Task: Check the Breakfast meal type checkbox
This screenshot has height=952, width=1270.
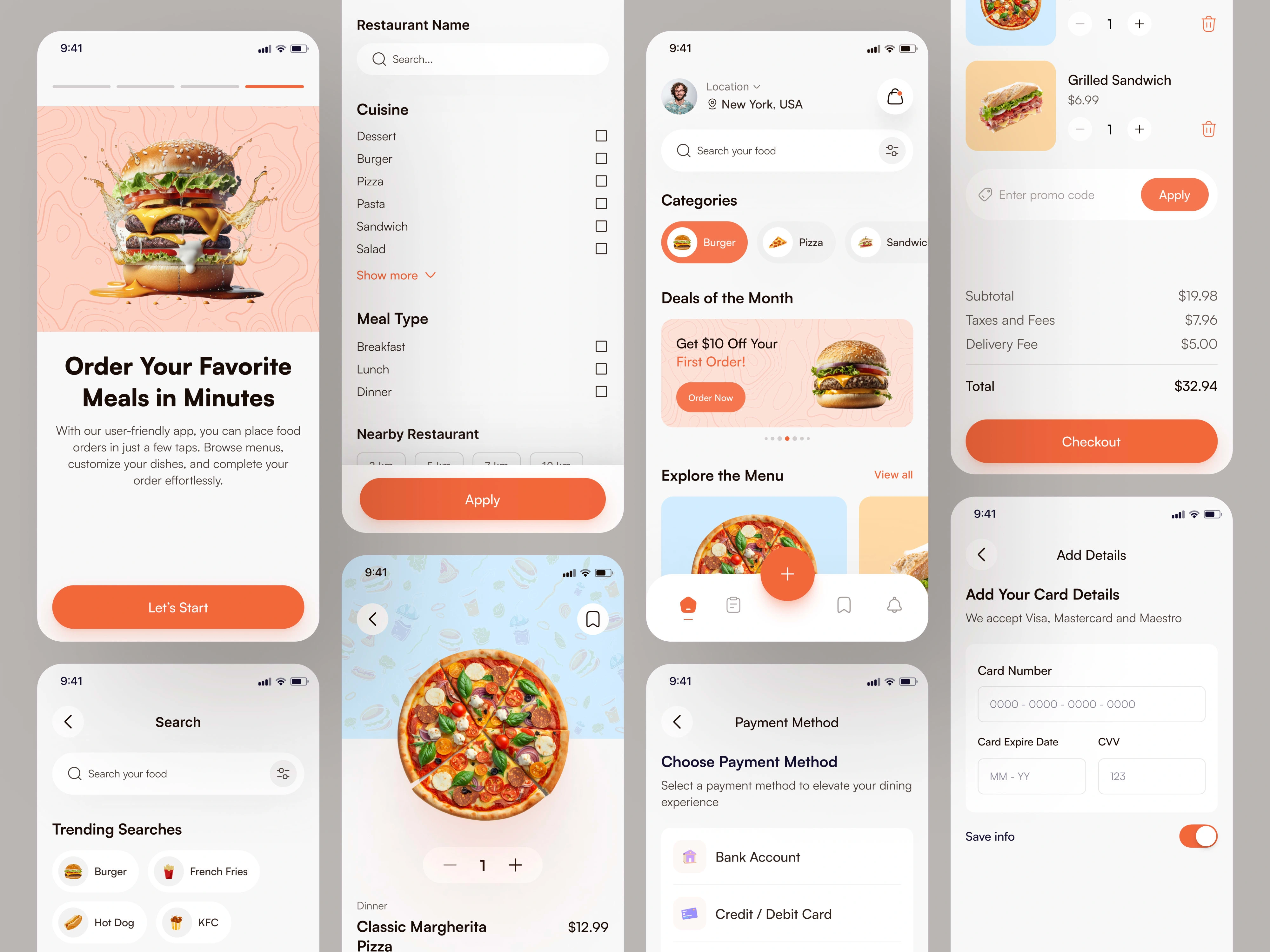Action: [x=601, y=347]
